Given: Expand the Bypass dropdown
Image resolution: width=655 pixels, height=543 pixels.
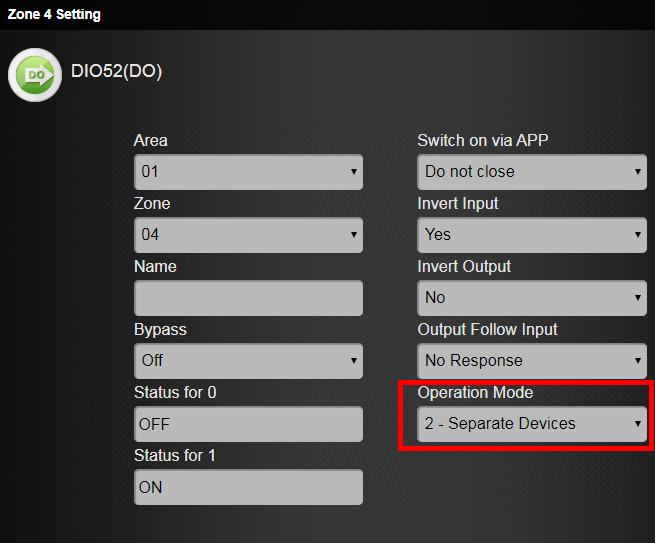Looking at the screenshot, I should [x=248, y=361].
